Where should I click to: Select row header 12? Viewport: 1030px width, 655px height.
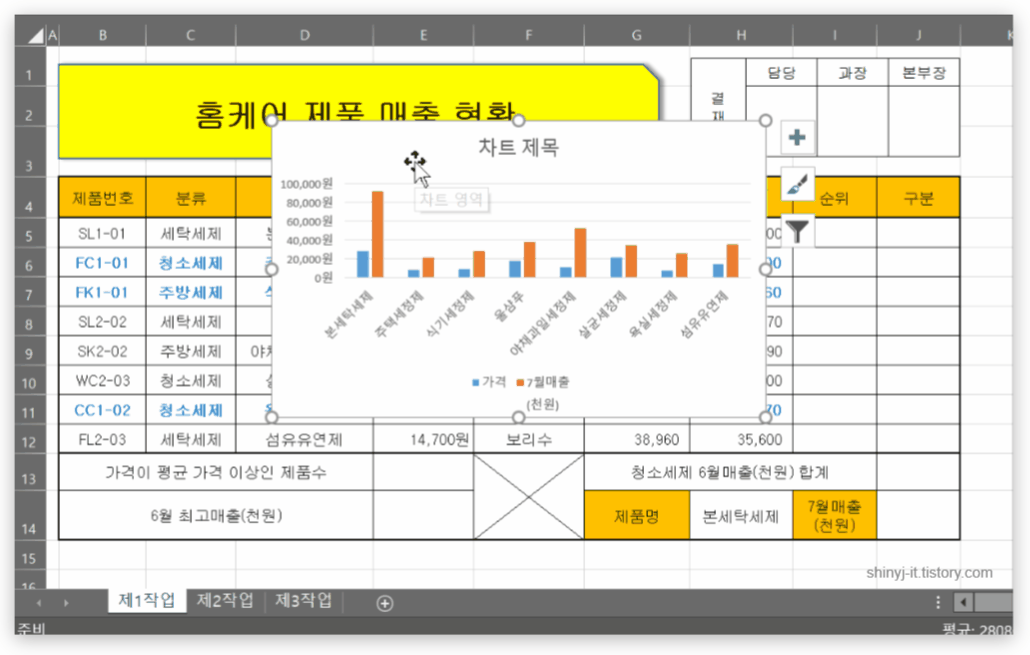pos(29,441)
